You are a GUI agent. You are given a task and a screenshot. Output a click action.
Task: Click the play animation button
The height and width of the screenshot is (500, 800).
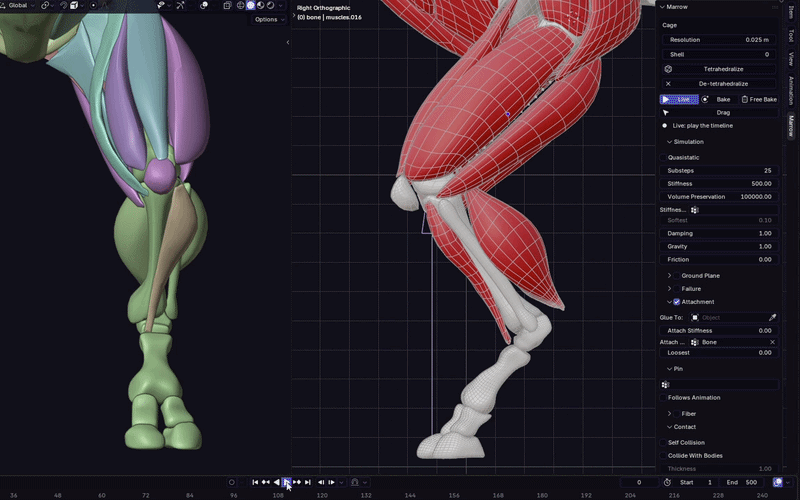click(287, 482)
